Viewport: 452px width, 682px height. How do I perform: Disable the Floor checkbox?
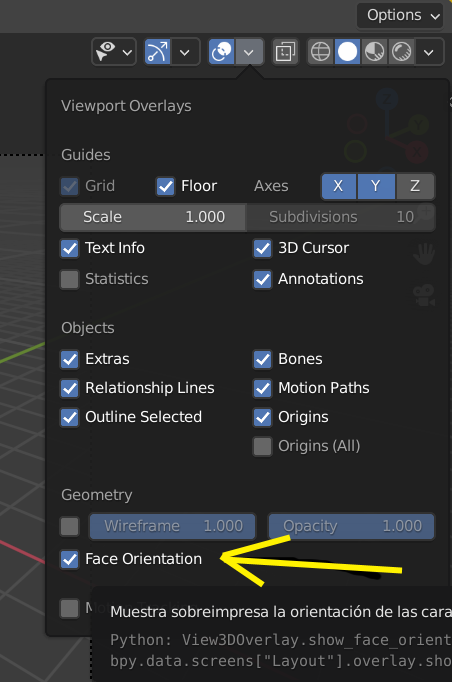coord(165,186)
